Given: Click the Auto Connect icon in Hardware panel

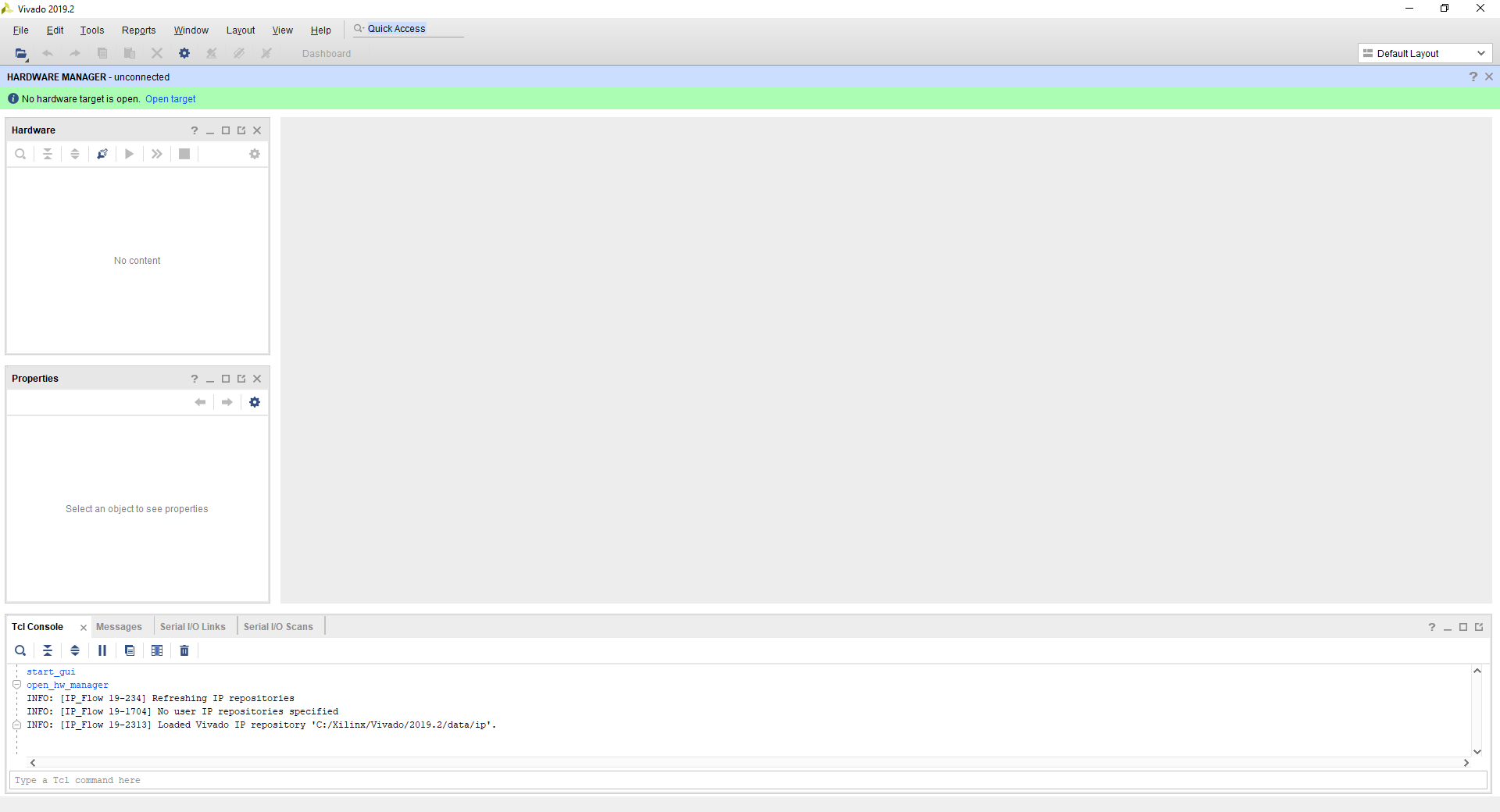Looking at the screenshot, I should [102, 154].
